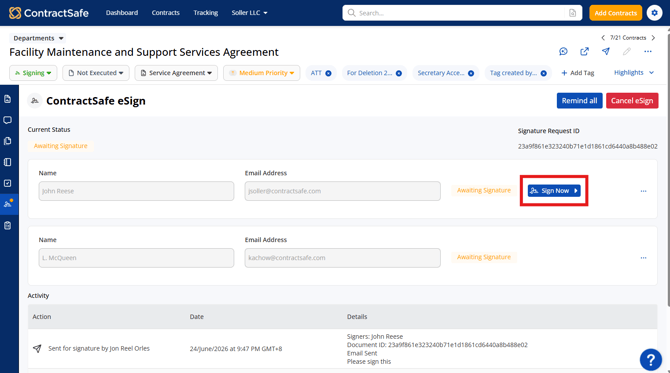Click the ContractSafe logo

[x=49, y=13]
